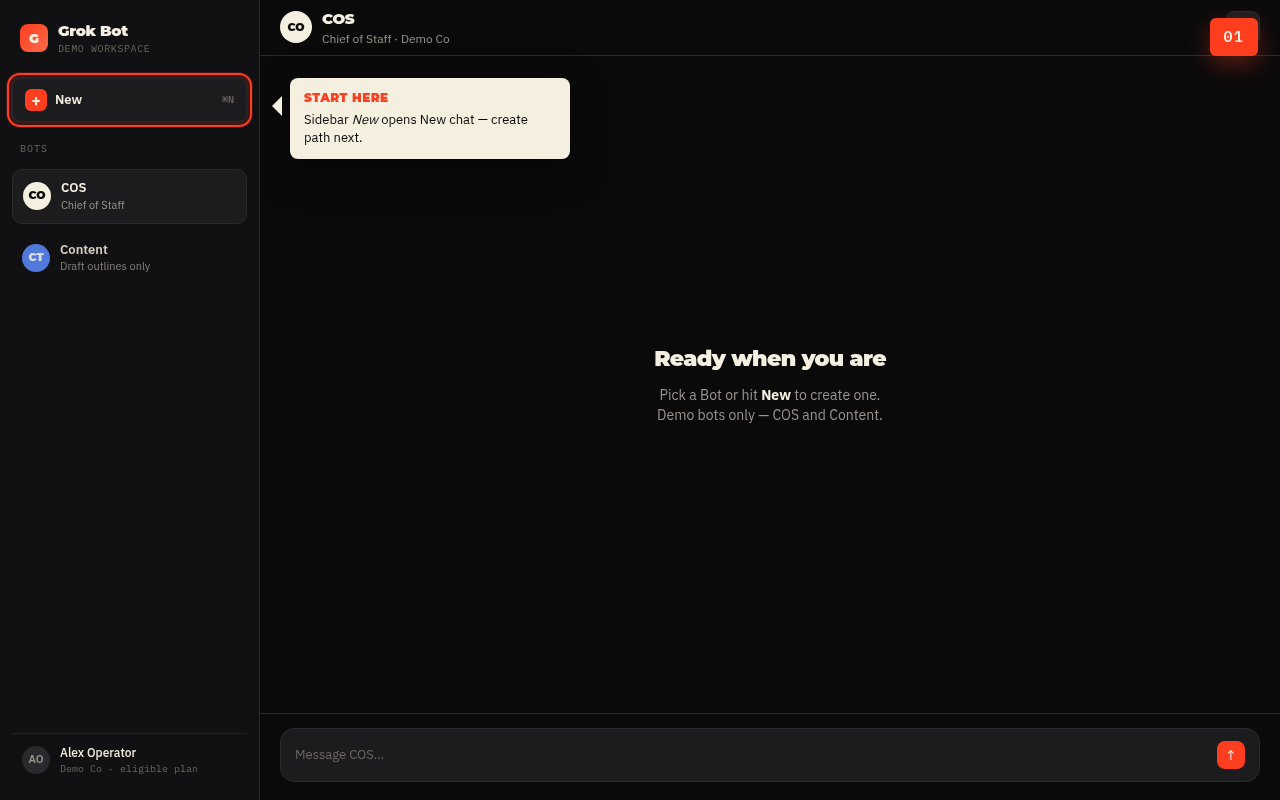
Task: Click the blue CT avatar for Content bot
Action: pyautogui.click(x=36, y=258)
